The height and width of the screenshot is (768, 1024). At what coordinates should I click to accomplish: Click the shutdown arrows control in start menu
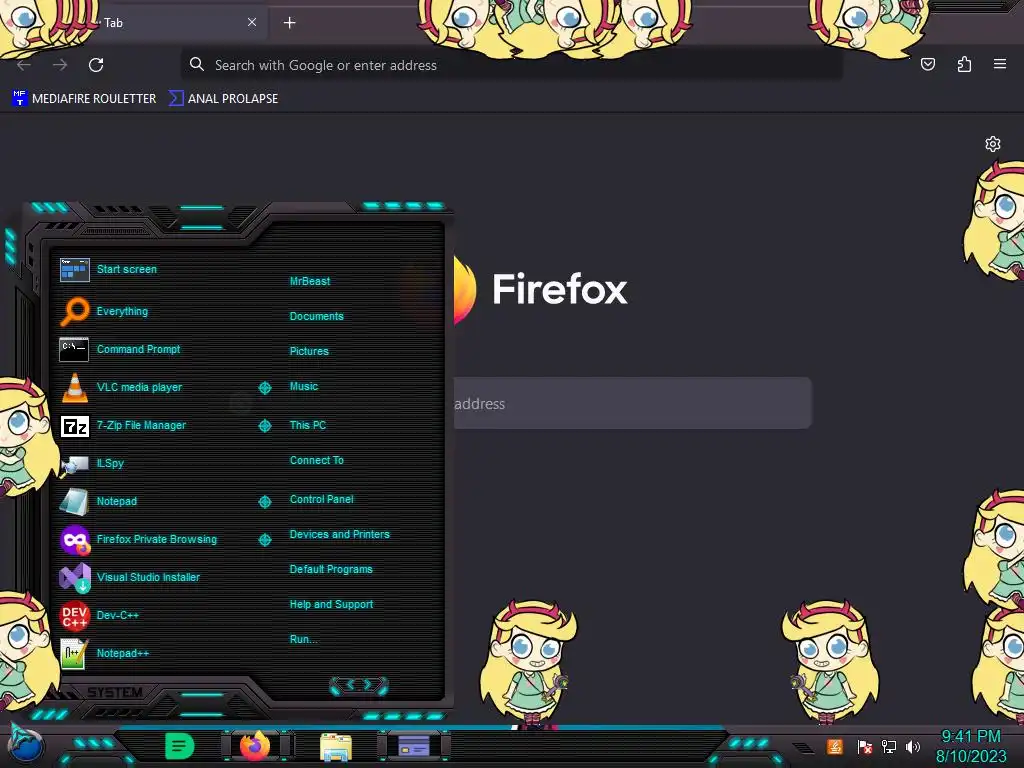(x=359, y=685)
